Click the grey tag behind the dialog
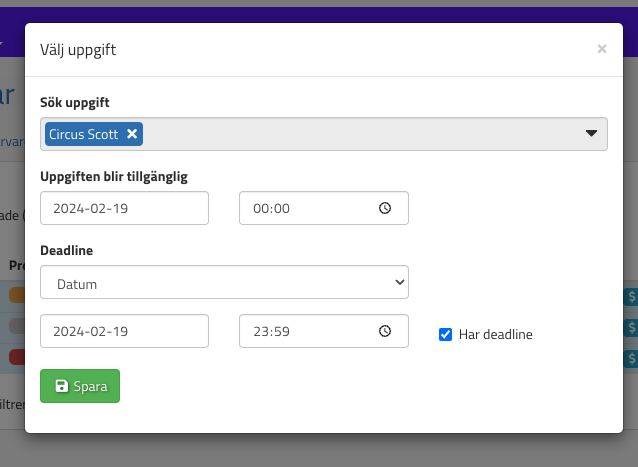638x467 pixels. pos(17,327)
